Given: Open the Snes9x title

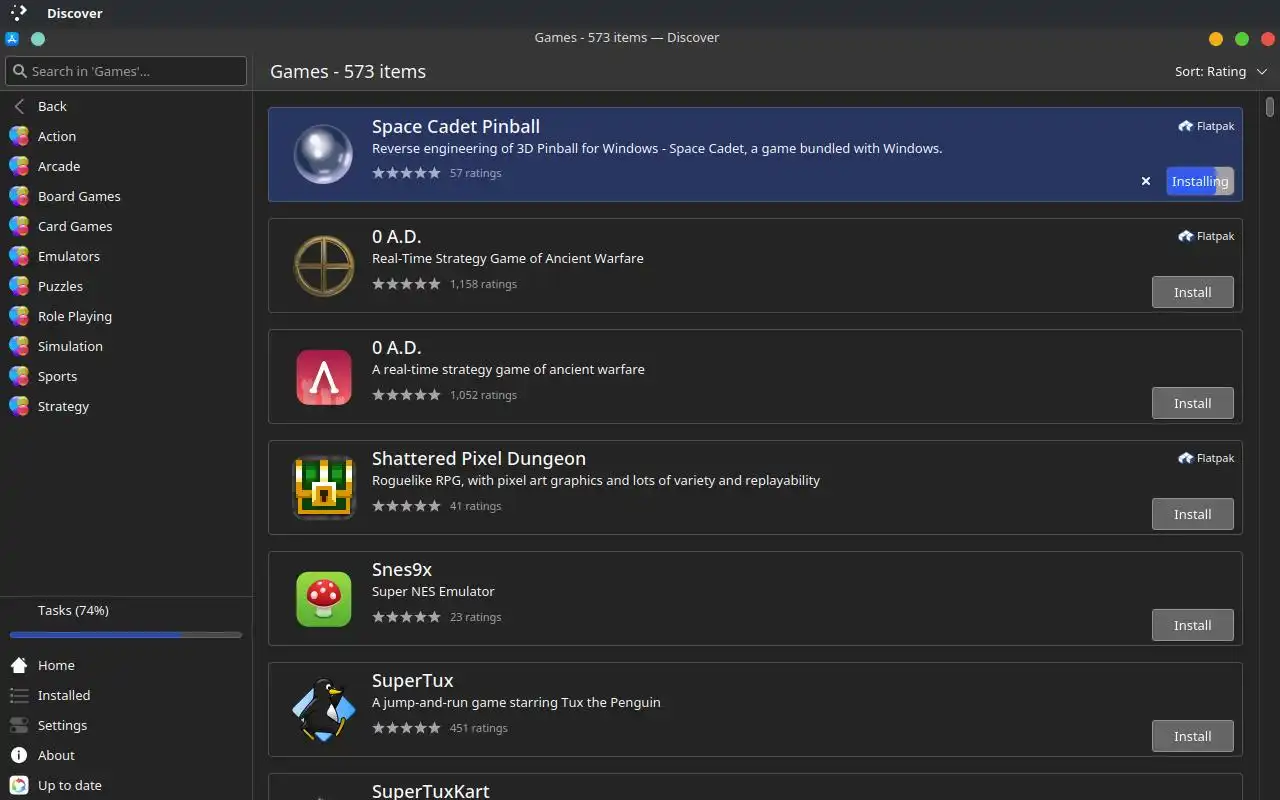Looking at the screenshot, I should tap(402, 569).
